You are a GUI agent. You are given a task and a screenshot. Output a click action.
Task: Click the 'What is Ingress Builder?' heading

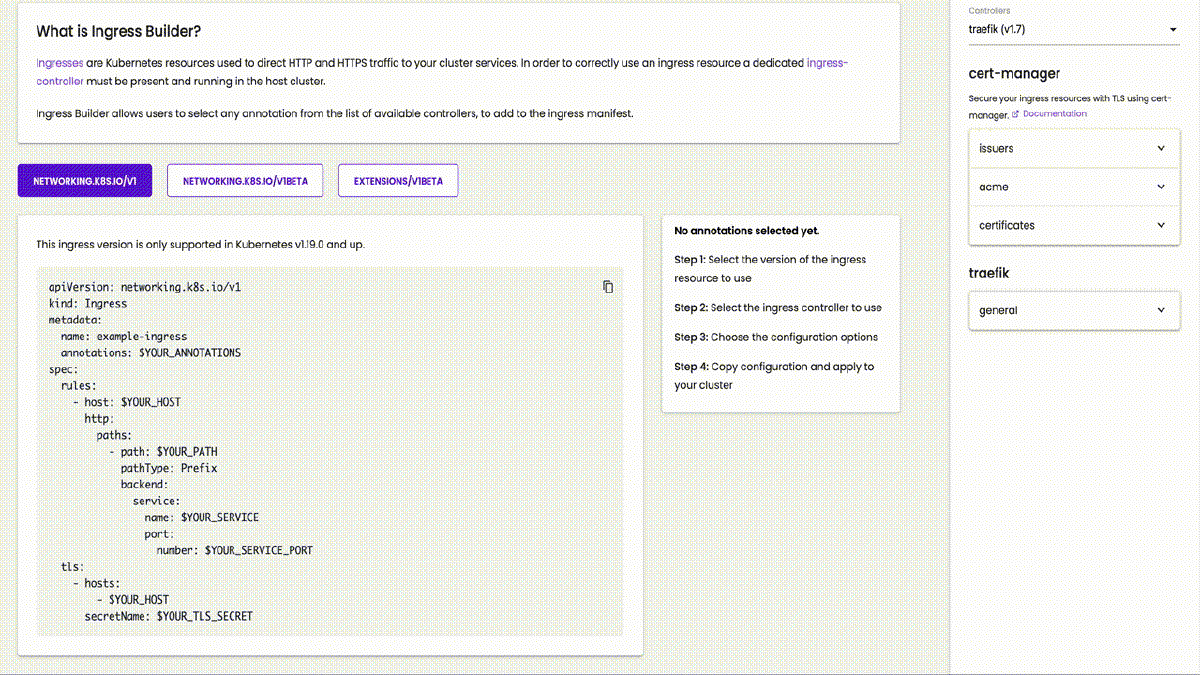pos(119,31)
